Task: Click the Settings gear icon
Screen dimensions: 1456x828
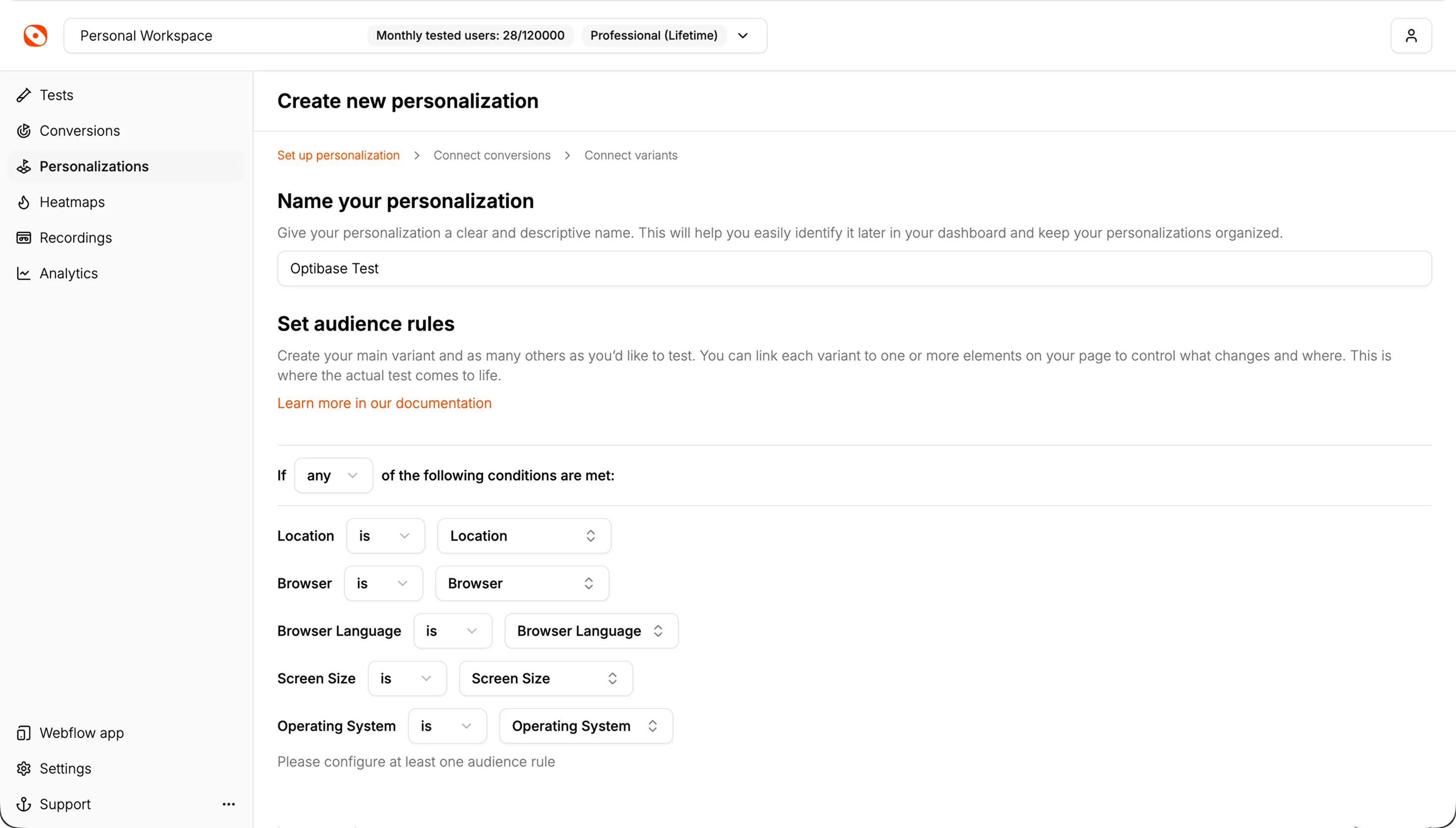Action: click(x=23, y=768)
